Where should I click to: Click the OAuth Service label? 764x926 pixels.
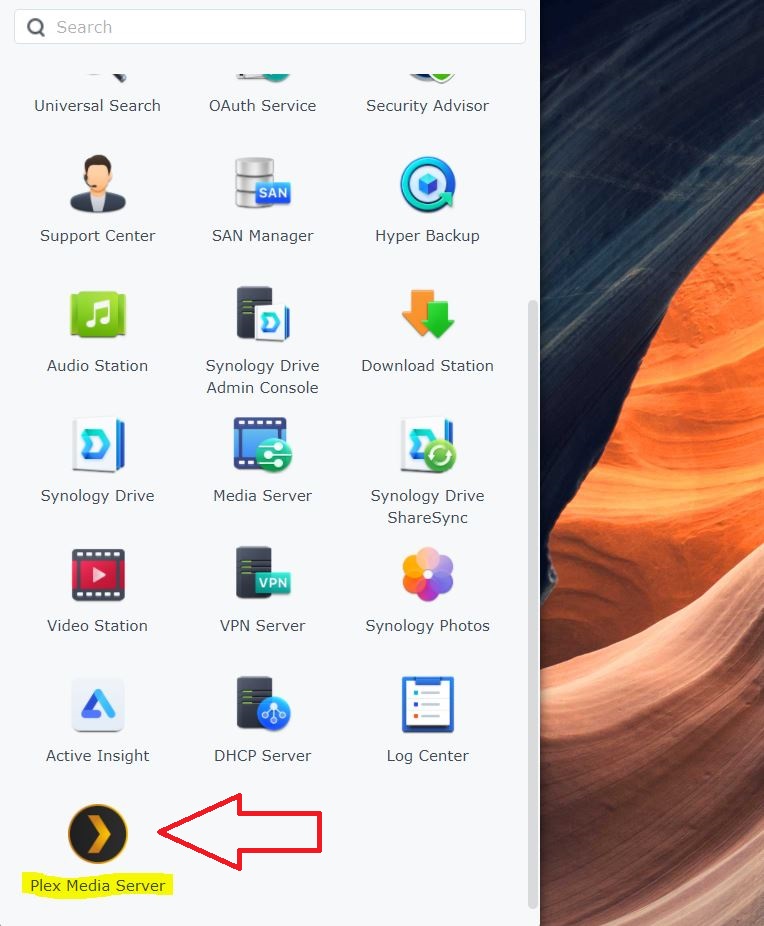[x=263, y=106]
